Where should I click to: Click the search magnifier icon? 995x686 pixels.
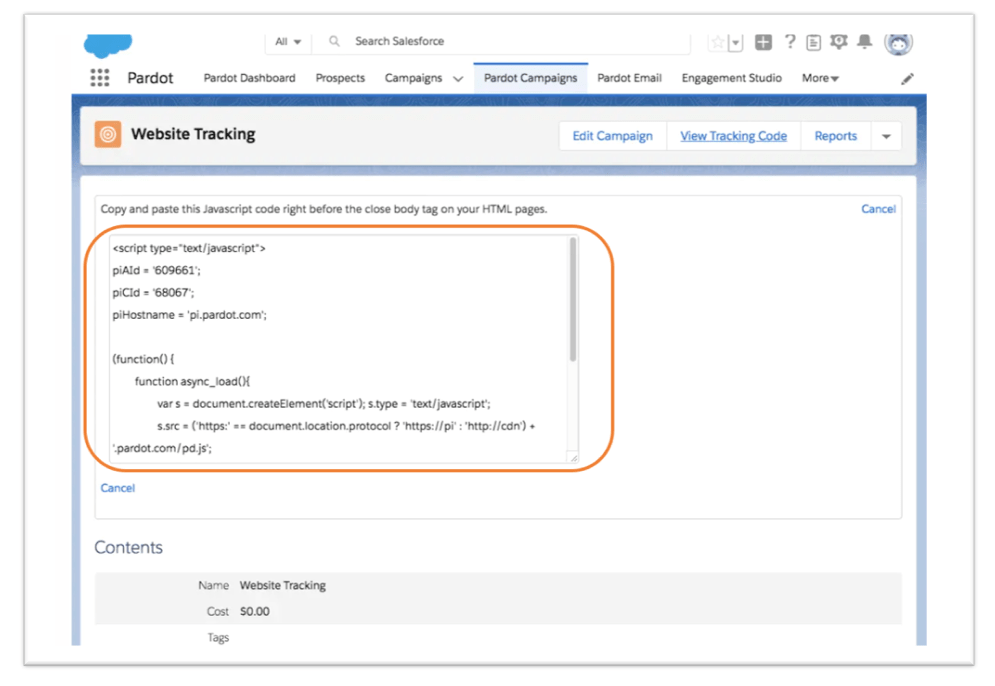[x=334, y=41]
